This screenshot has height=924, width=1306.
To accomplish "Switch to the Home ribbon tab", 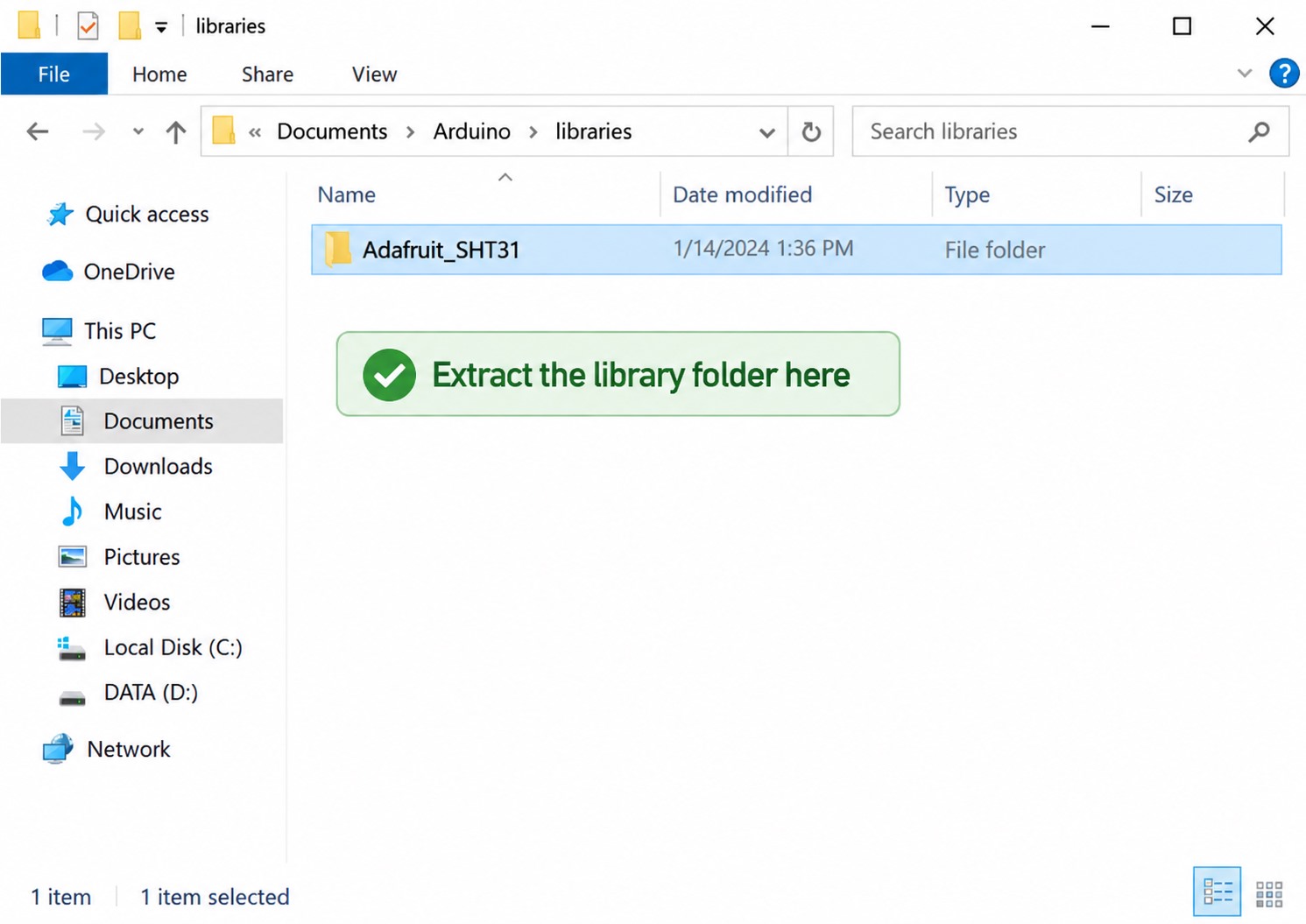I will click(159, 74).
